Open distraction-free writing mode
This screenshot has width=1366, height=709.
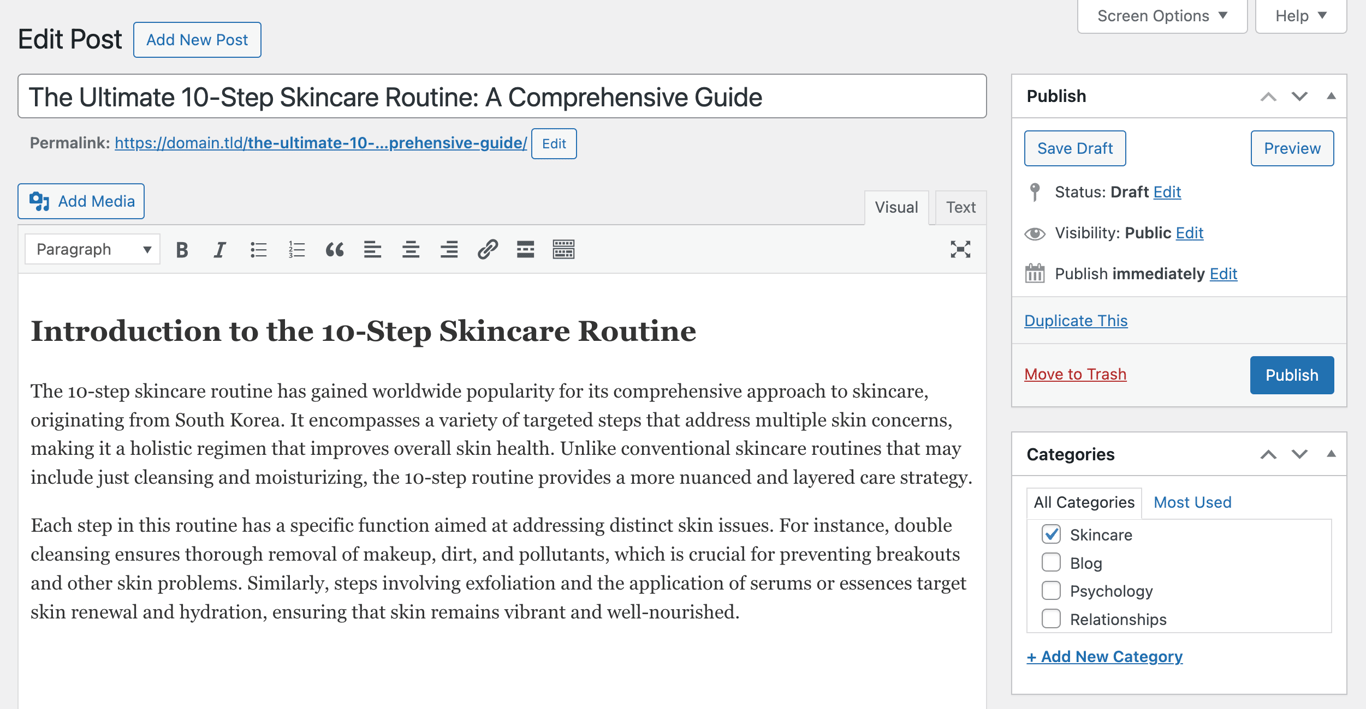(960, 249)
